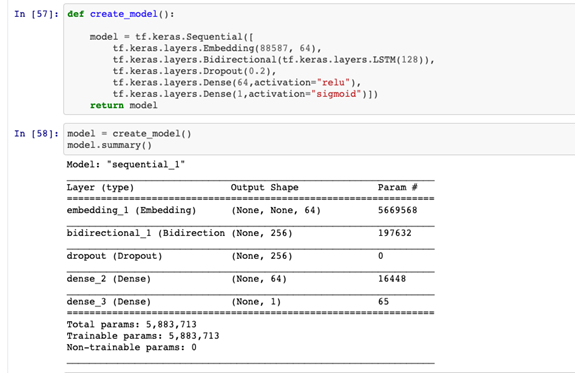The height and width of the screenshot is (373, 575).
Task: Click the "sigmoid" activation string
Action: click(336, 94)
